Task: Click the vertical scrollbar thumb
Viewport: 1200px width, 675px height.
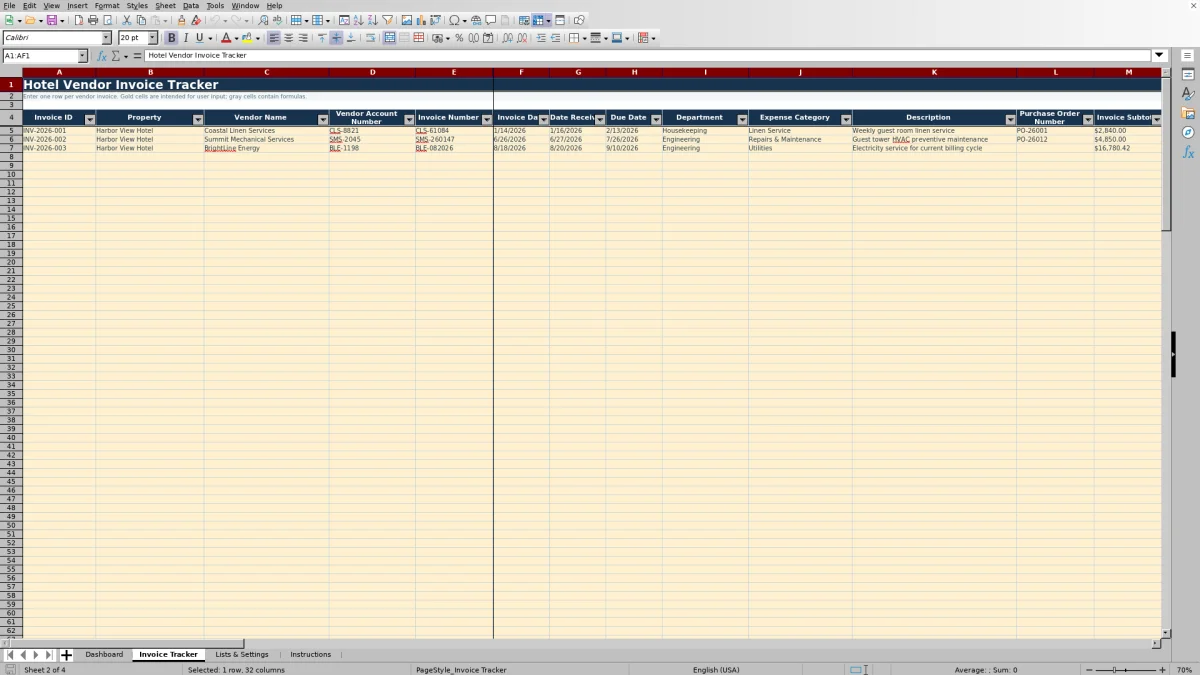Action: click(1166, 154)
